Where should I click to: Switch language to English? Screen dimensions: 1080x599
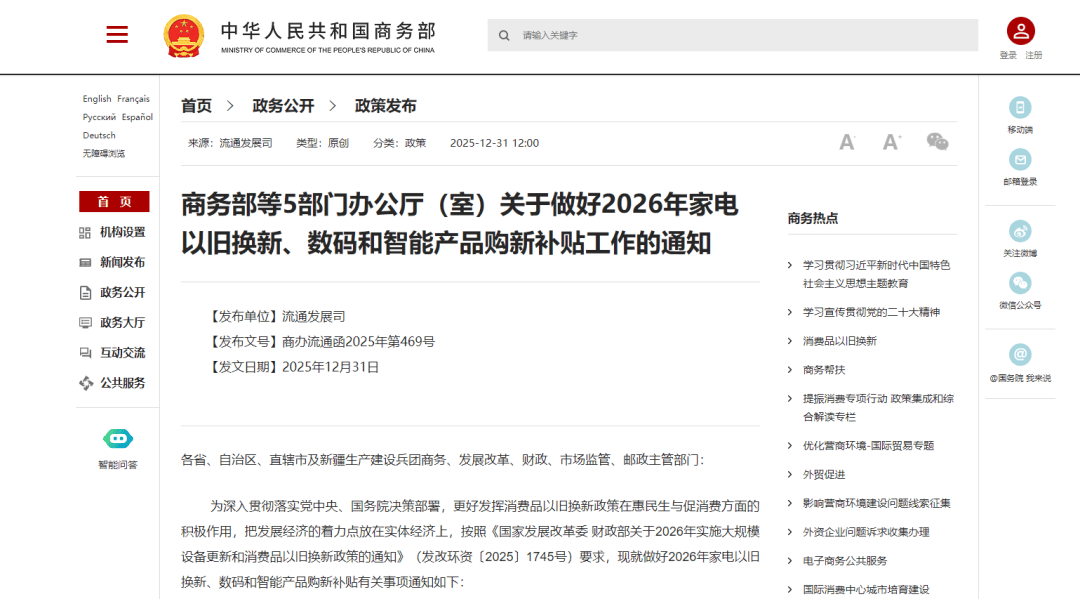pyautogui.click(x=97, y=99)
